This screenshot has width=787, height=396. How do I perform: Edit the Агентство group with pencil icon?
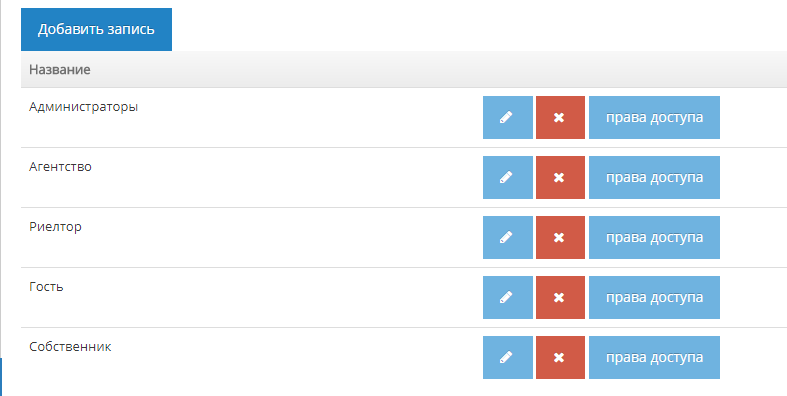[x=508, y=177]
